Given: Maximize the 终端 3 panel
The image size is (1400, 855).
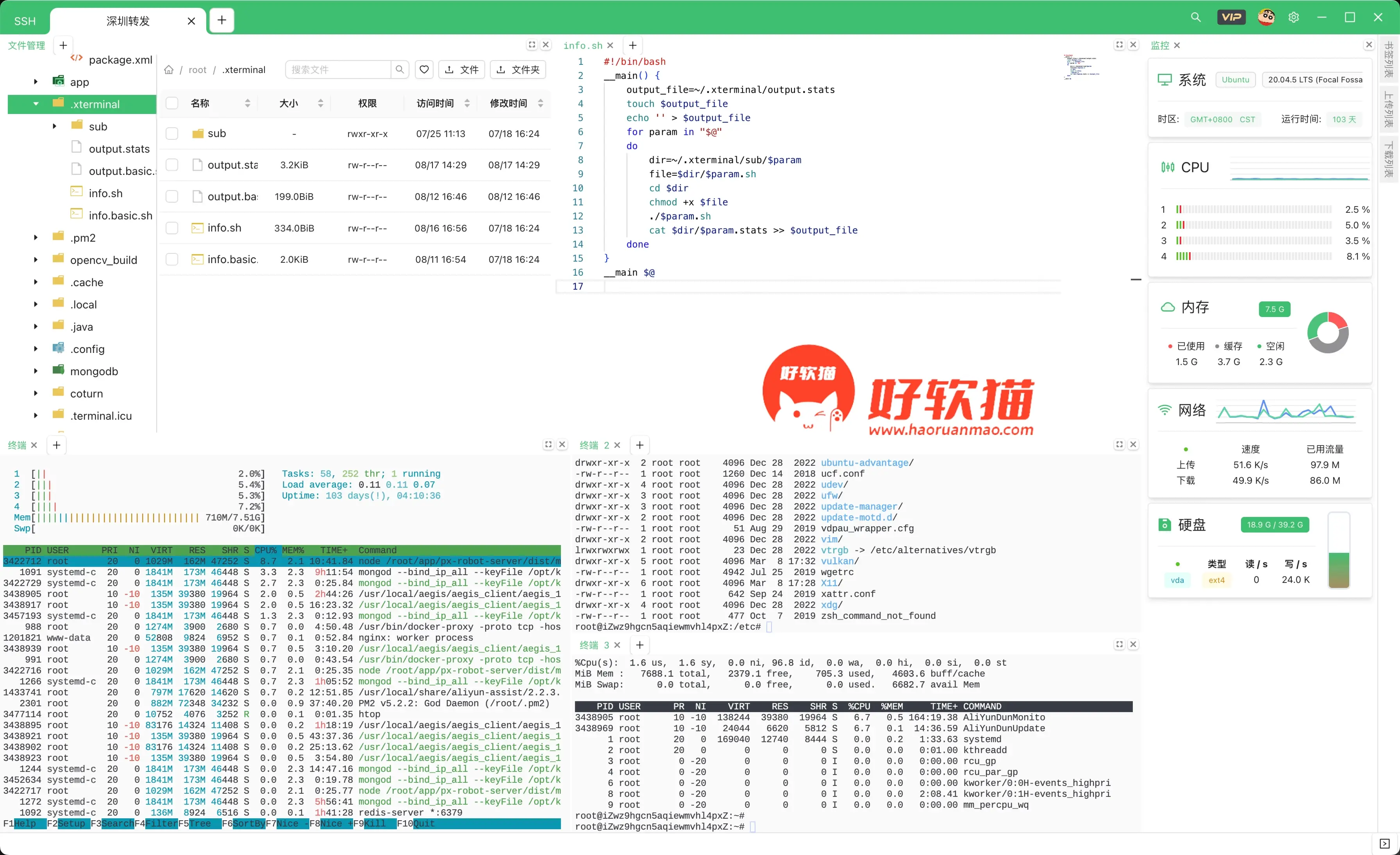Looking at the screenshot, I should click(1119, 644).
